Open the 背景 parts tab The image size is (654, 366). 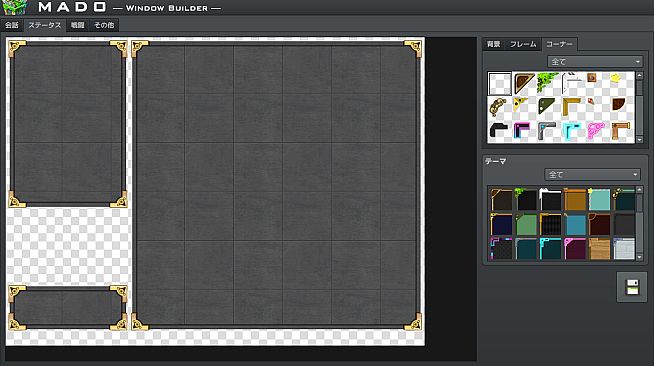[x=494, y=44]
